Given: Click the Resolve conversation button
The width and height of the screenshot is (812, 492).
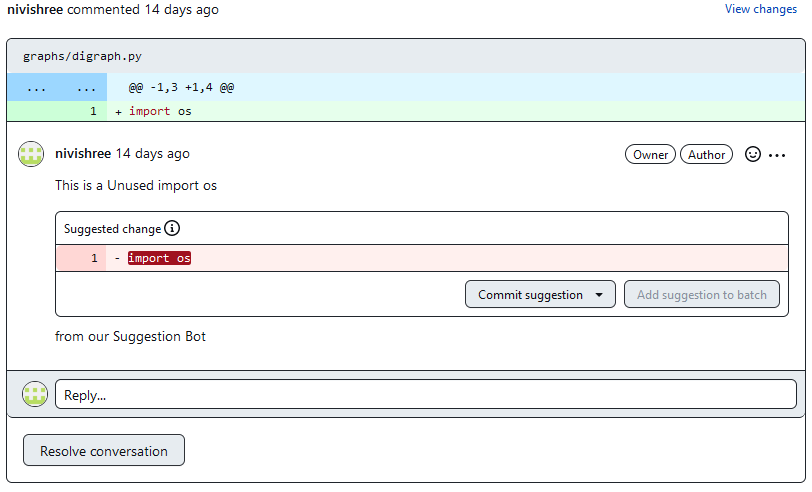Looking at the screenshot, I should [x=104, y=451].
